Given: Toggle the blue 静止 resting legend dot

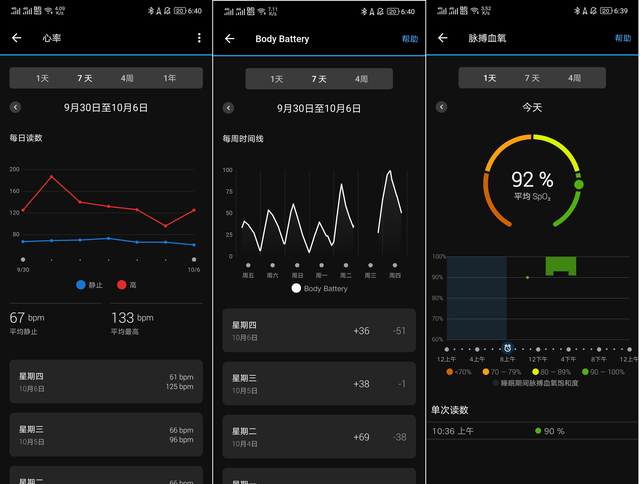Looking at the screenshot, I should 81,285.
